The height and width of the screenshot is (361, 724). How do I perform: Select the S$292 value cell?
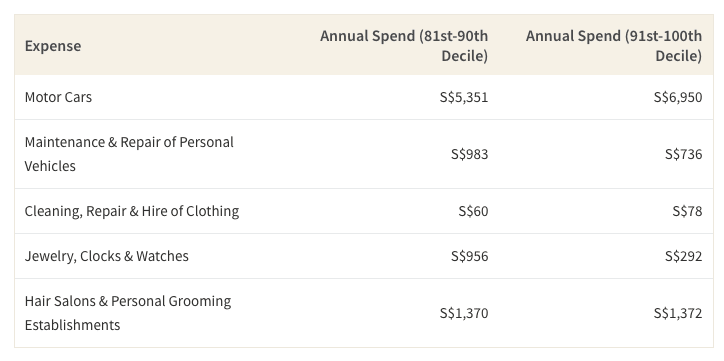(x=683, y=256)
